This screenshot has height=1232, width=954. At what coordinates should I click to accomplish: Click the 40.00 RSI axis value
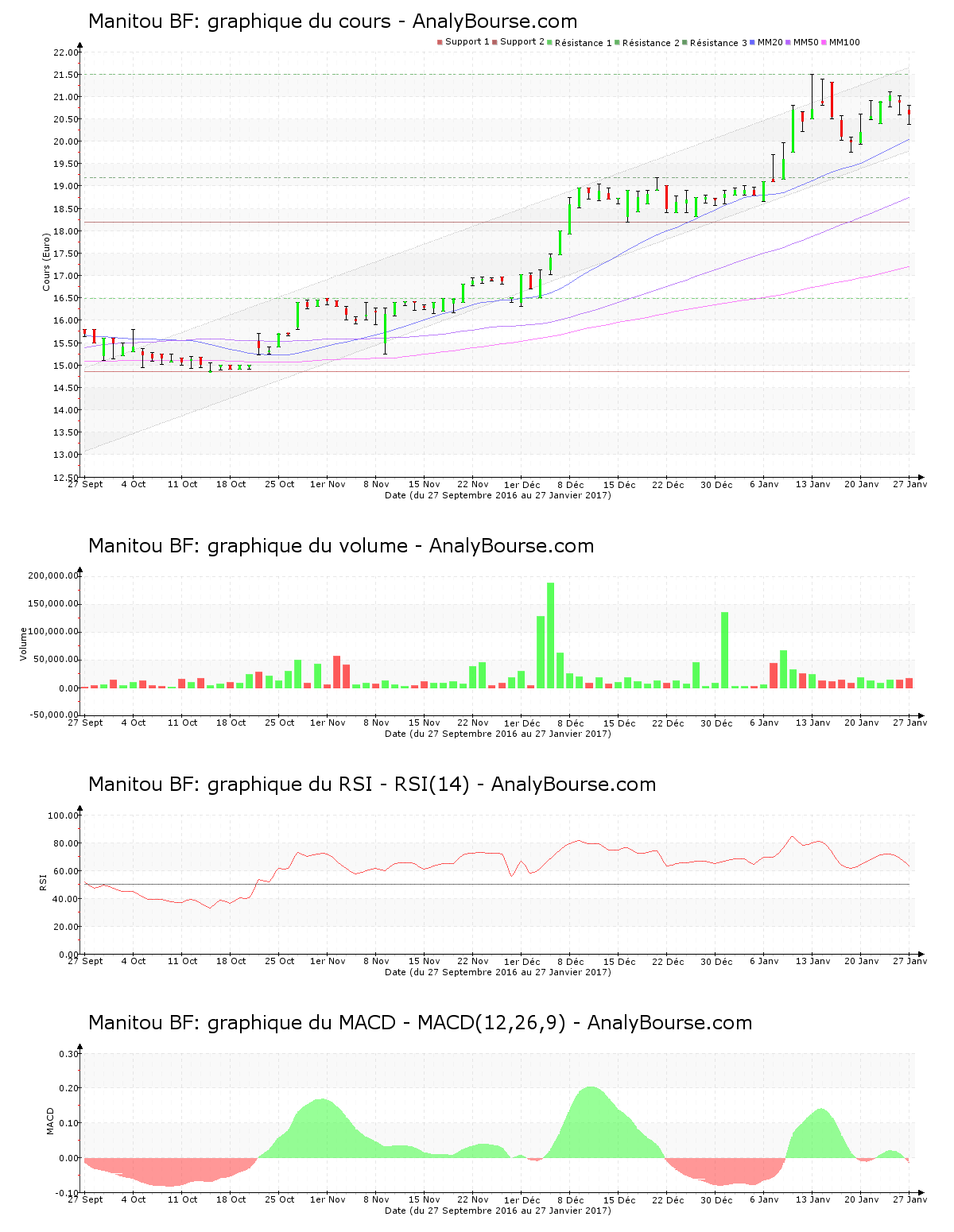coord(66,899)
